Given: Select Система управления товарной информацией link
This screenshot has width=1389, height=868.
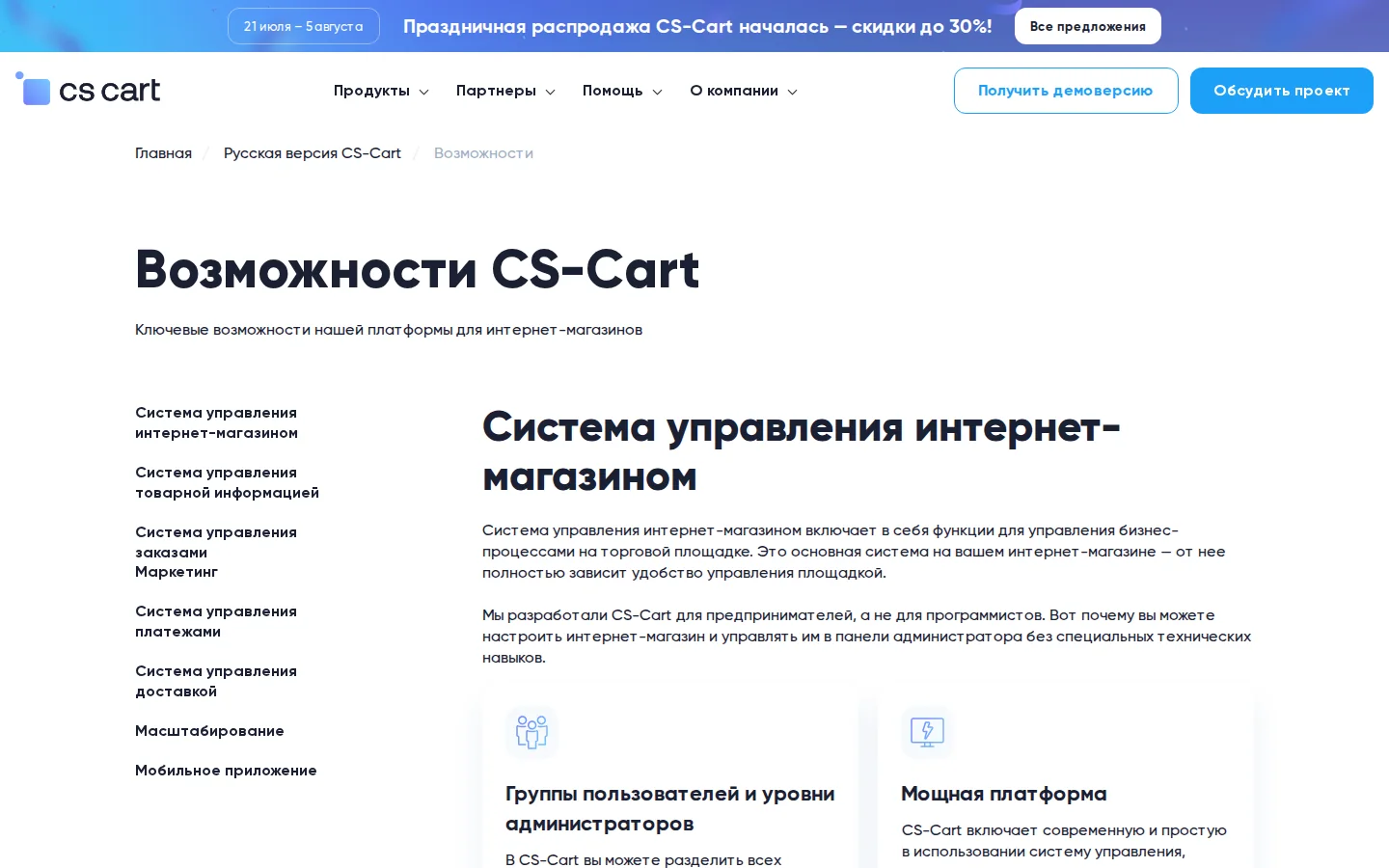Looking at the screenshot, I should tap(228, 482).
